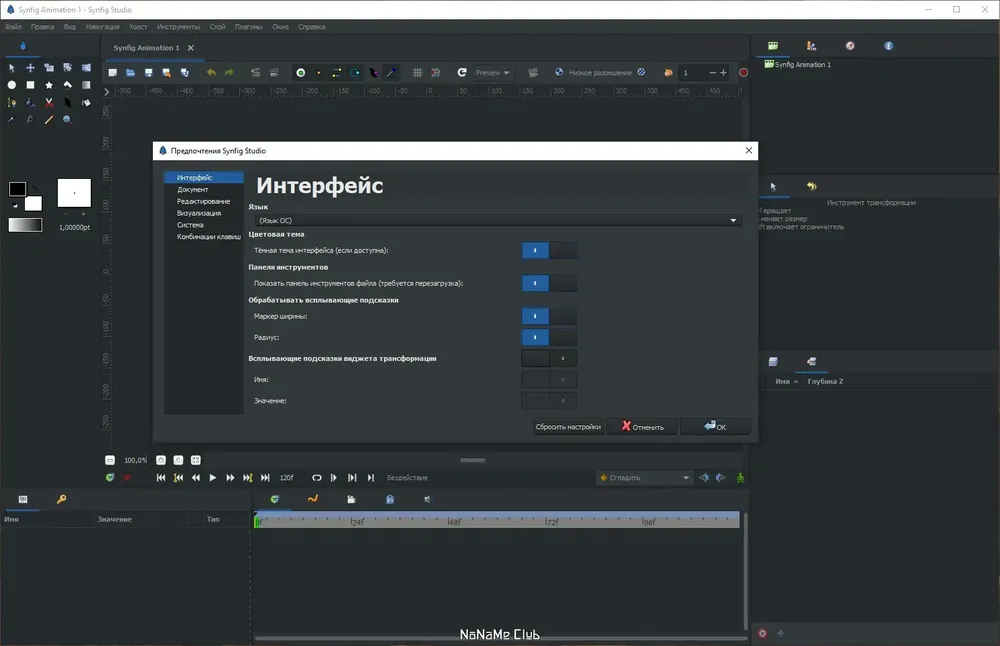Open the Файл menu
The height and width of the screenshot is (646, 1000).
click(13, 27)
